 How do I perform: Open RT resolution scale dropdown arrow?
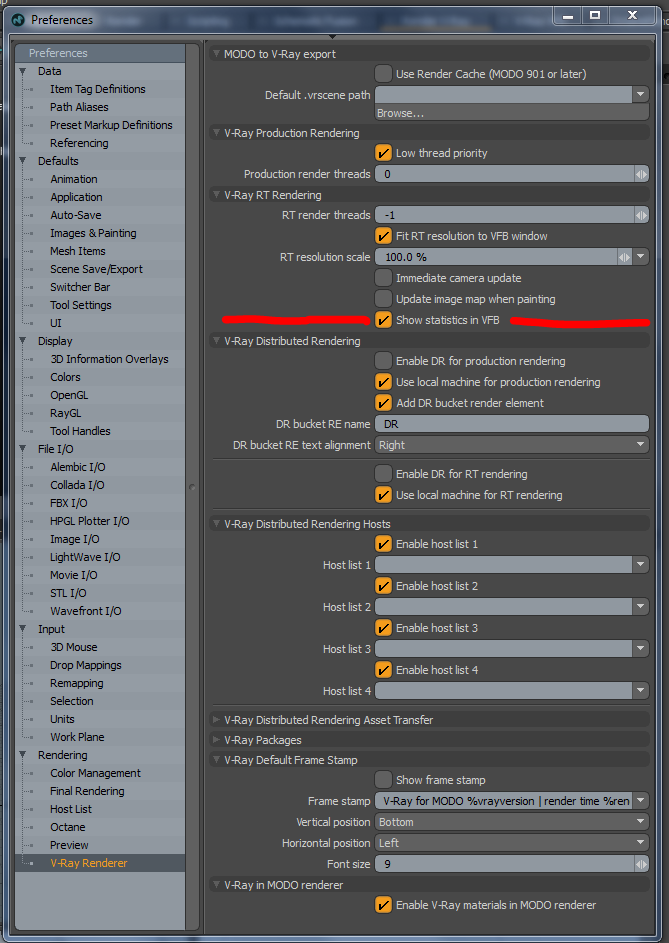641,257
